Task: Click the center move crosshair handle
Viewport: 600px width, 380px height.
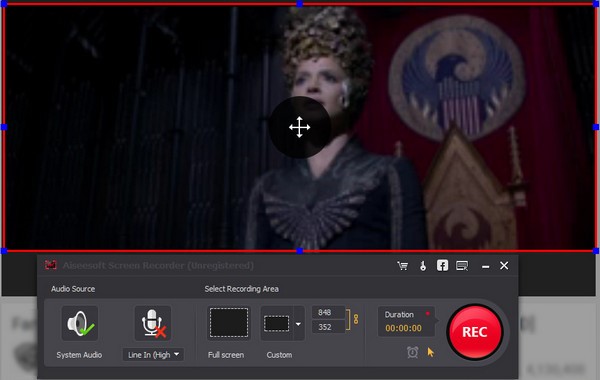Action: tap(300, 127)
